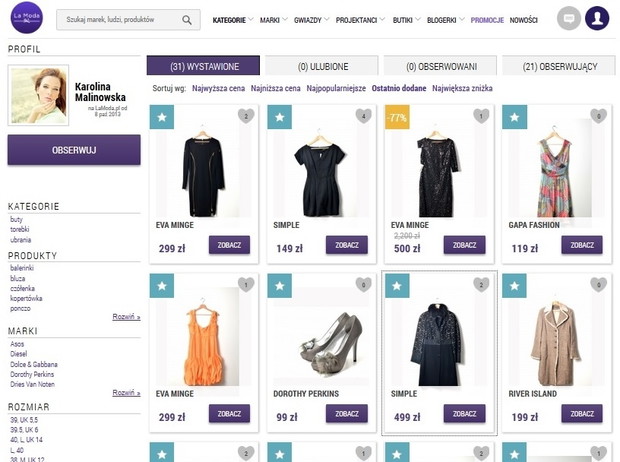
Task: Click ZOBACZ for Simple 149 zł dress
Action: pyautogui.click(x=347, y=245)
